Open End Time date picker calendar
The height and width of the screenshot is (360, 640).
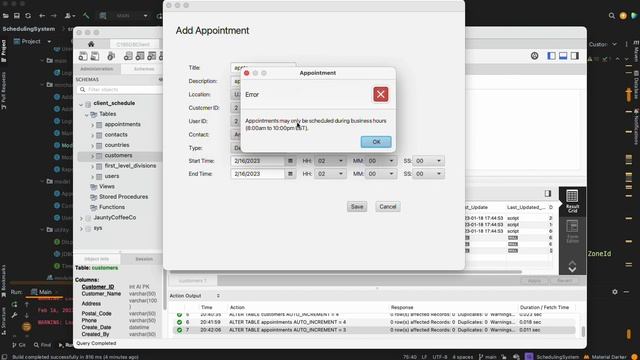click(x=290, y=174)
